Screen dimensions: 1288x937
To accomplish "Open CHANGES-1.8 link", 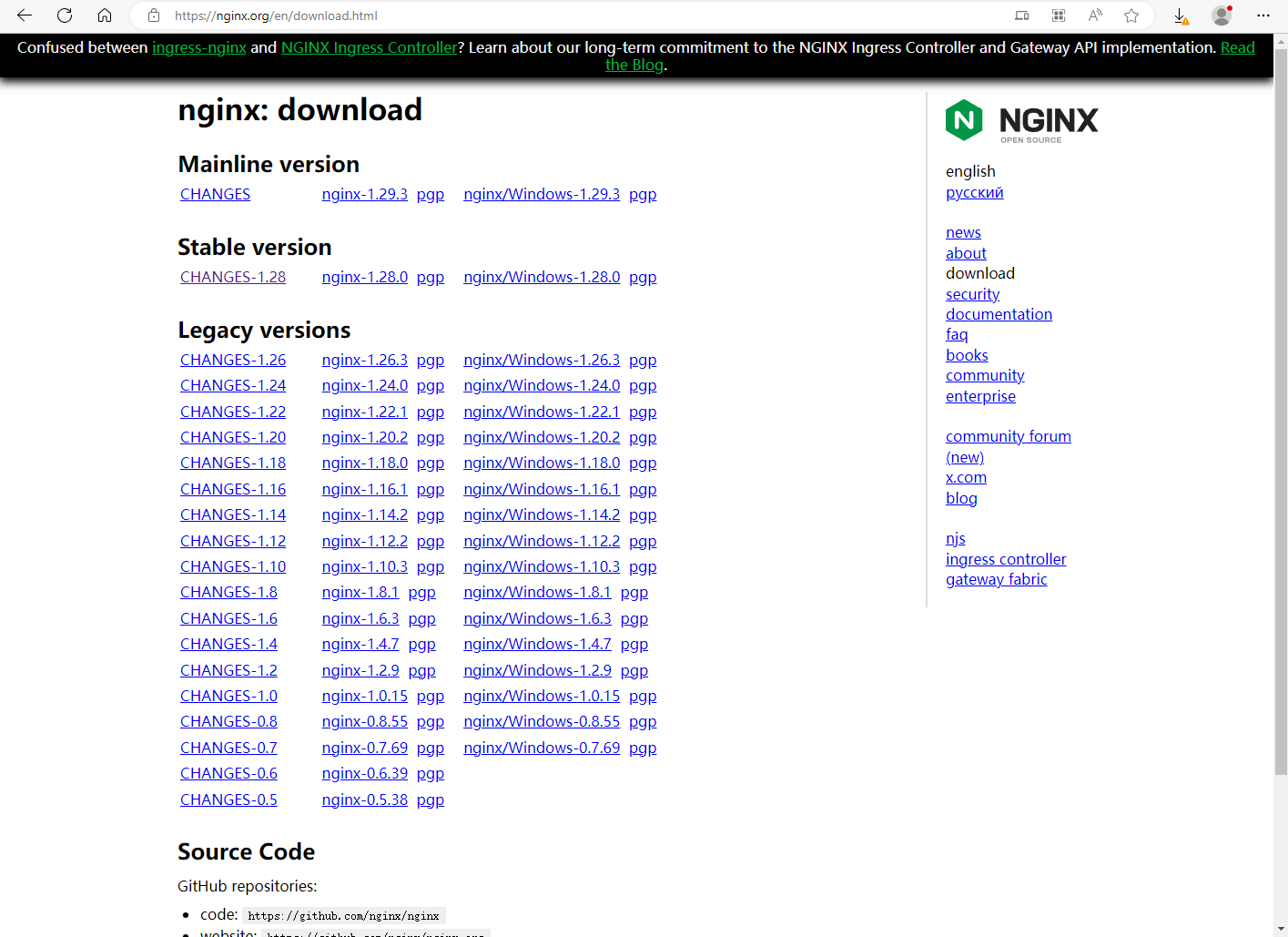I will [x=228, y=592].
